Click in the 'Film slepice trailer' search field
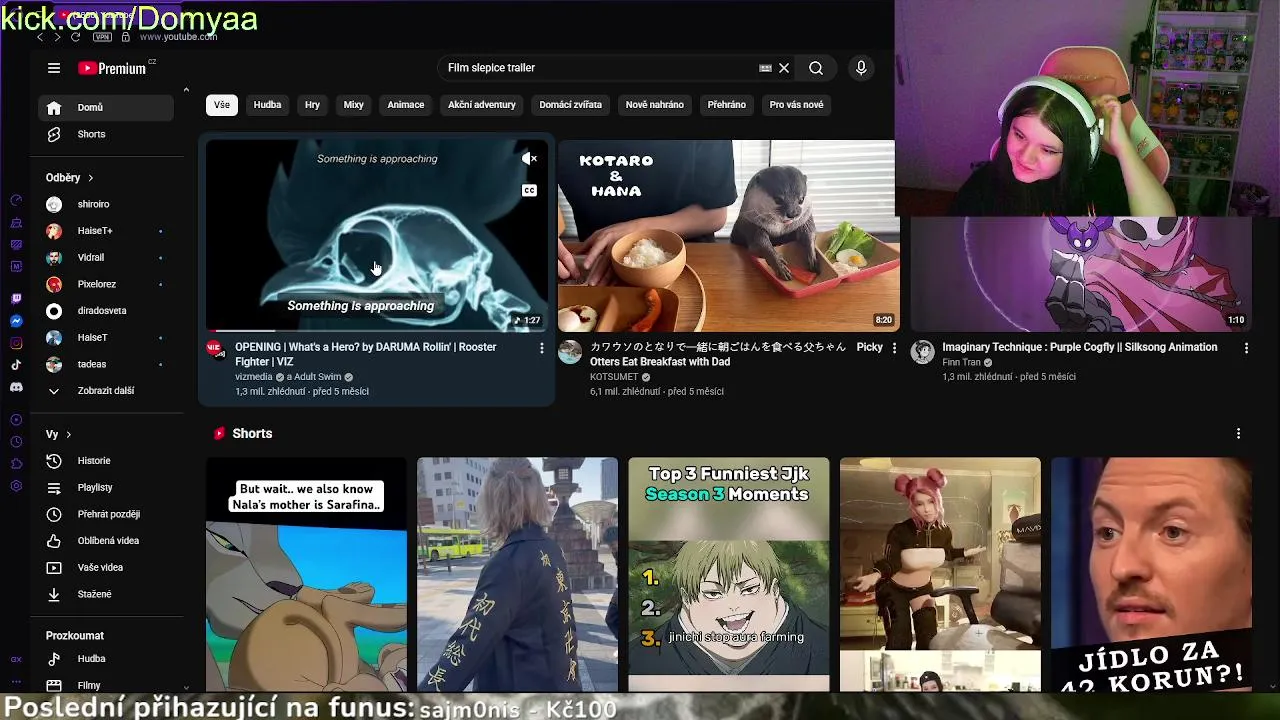The height and width of the screenshot is (720, 1280). (600, 68)
